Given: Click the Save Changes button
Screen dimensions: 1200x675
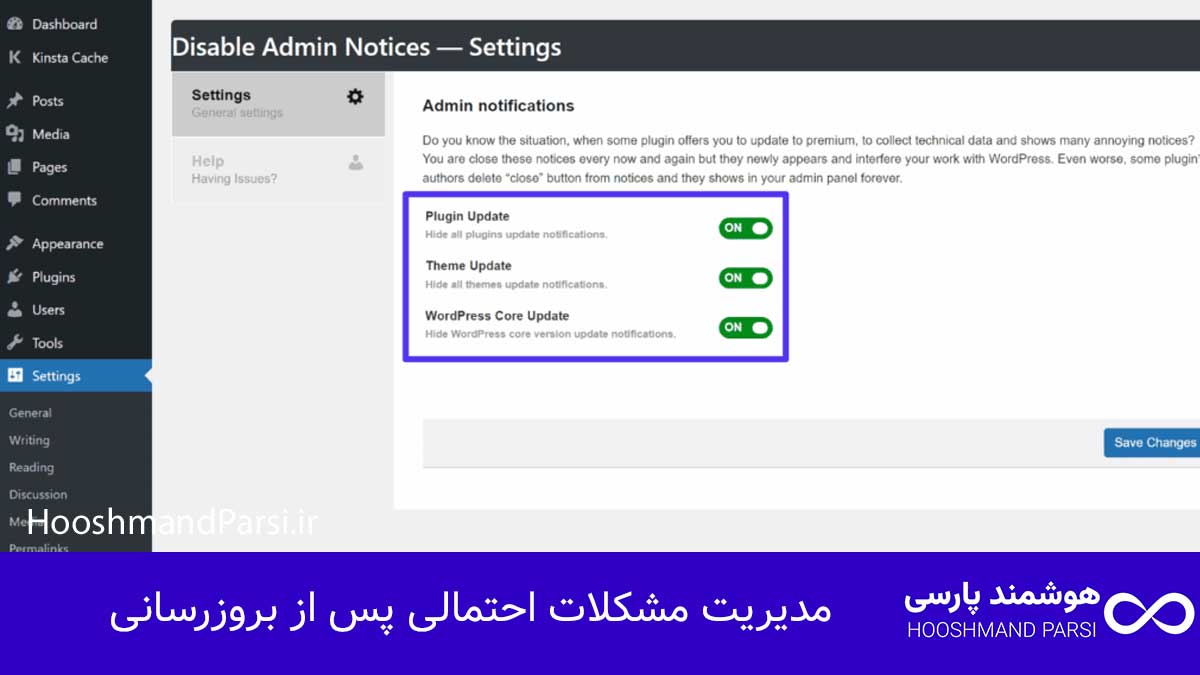Looking at the screenshot, I should point(1154,443).
